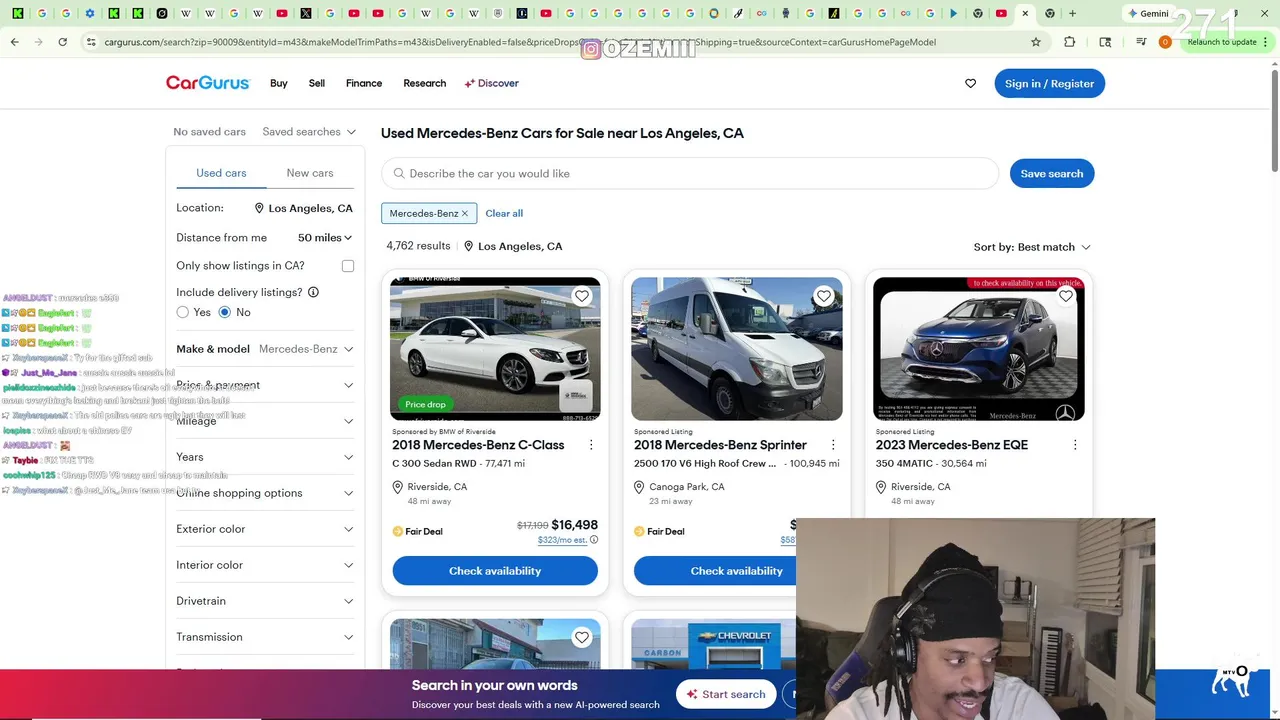Open the Discover menu item

click(492, 83)
